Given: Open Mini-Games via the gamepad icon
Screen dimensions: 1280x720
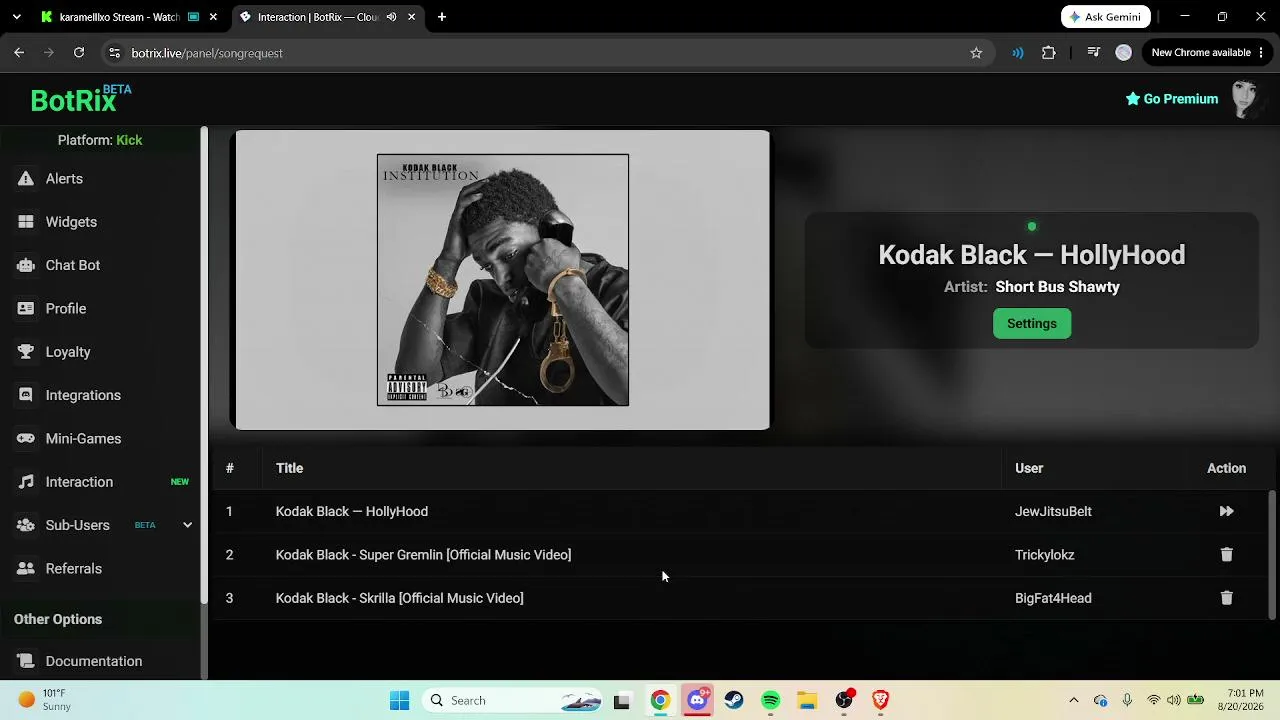Looking at the screenshot, I should 26,439.
